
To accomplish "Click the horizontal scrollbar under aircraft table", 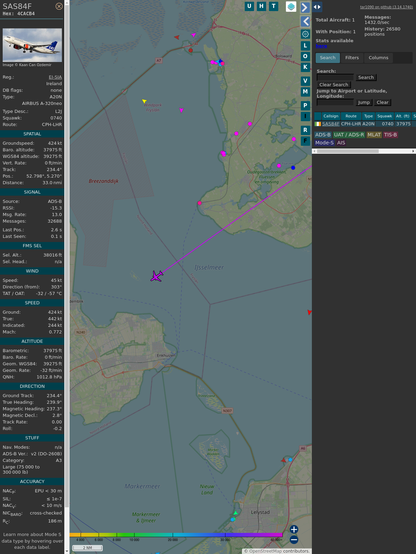I will 364,151.
